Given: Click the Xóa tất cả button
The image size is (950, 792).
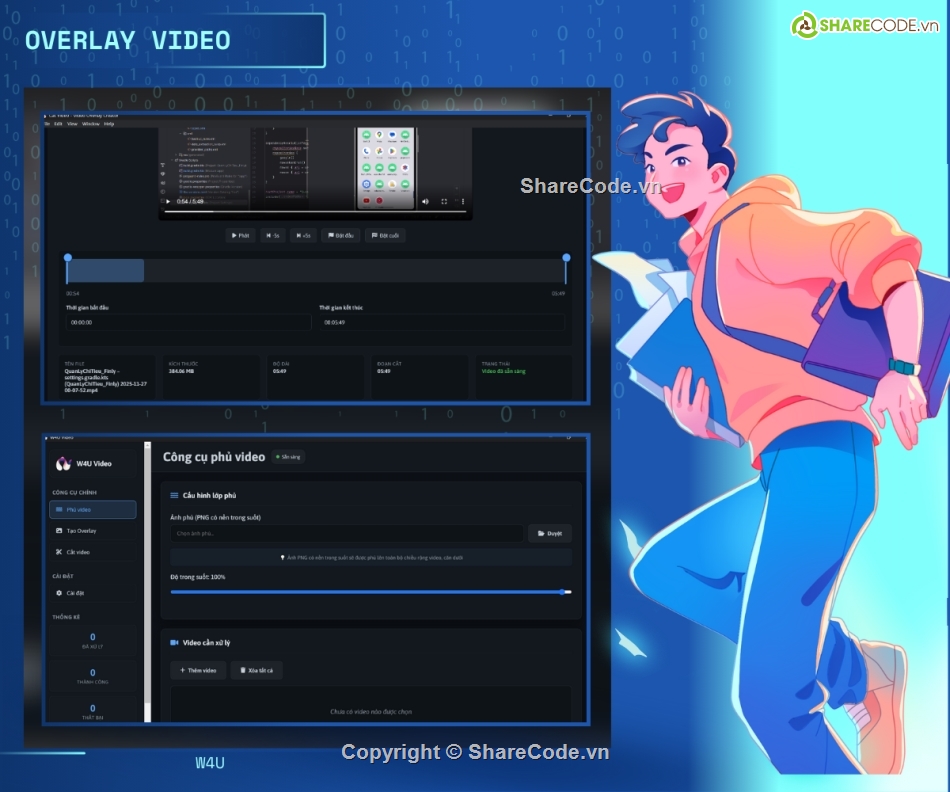Looking at the screenshot, I should pyautogui.click(x=256, y=670).
